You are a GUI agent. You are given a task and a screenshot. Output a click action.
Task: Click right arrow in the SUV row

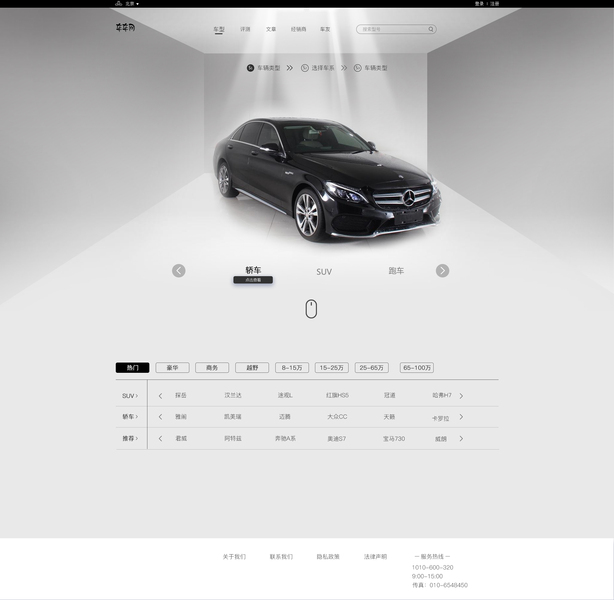[461, 396]
